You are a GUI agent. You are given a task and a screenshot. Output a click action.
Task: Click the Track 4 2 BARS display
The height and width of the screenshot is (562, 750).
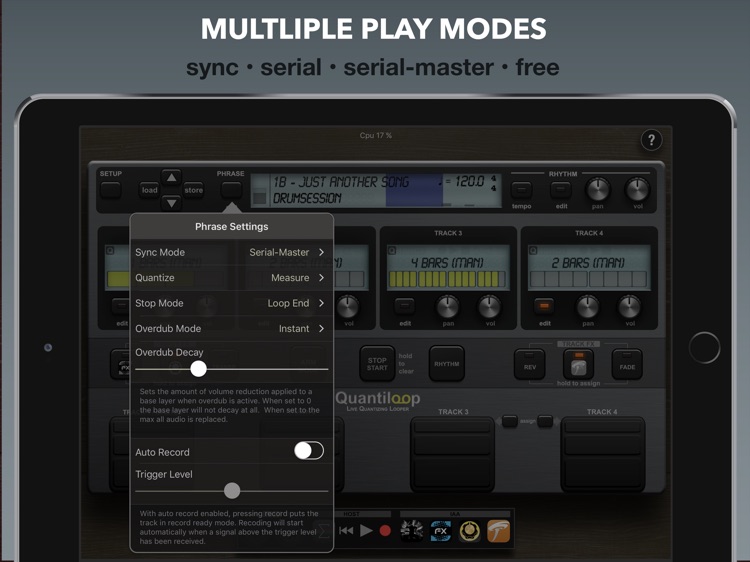point(588,267)
